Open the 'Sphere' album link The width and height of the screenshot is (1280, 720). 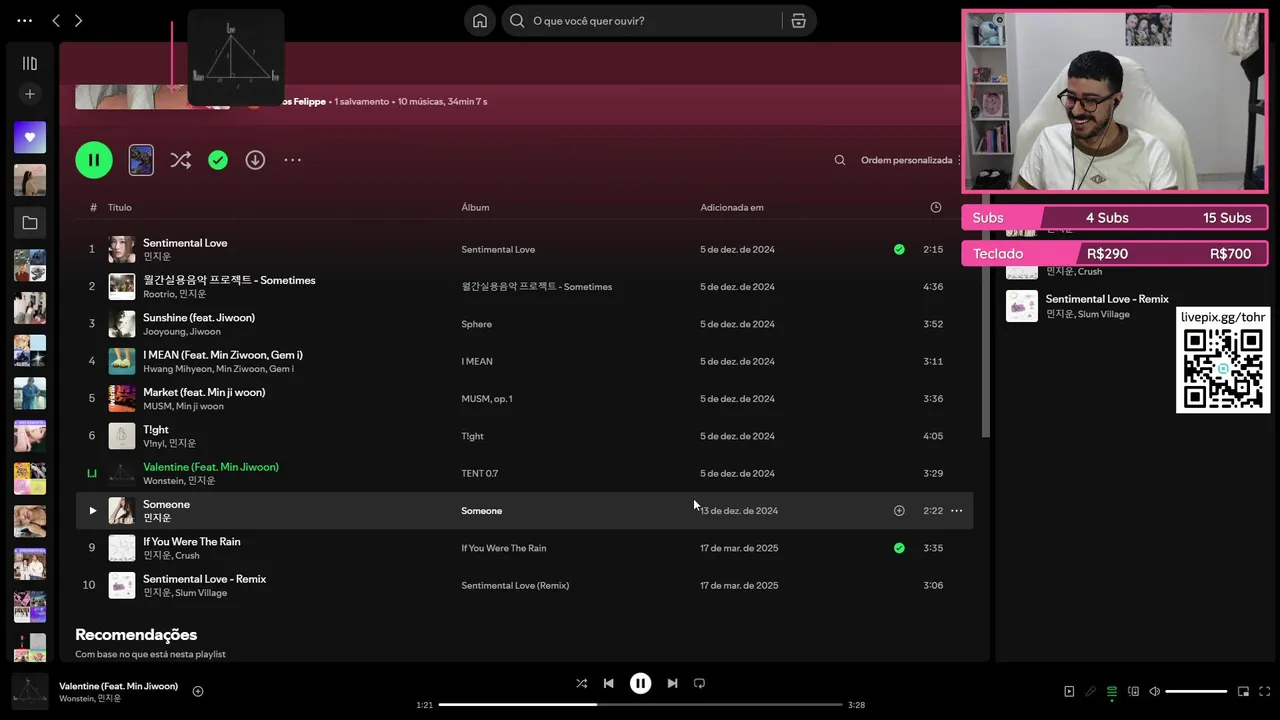point(478,324)
